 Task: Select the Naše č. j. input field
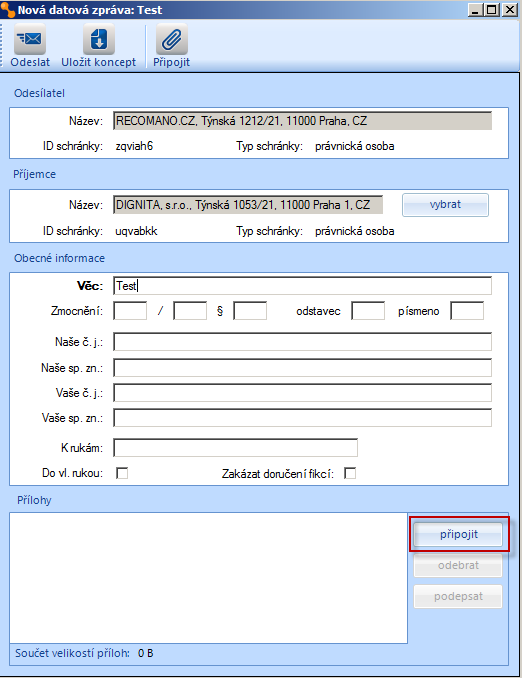pyautogui.click(x=302, y=342)
